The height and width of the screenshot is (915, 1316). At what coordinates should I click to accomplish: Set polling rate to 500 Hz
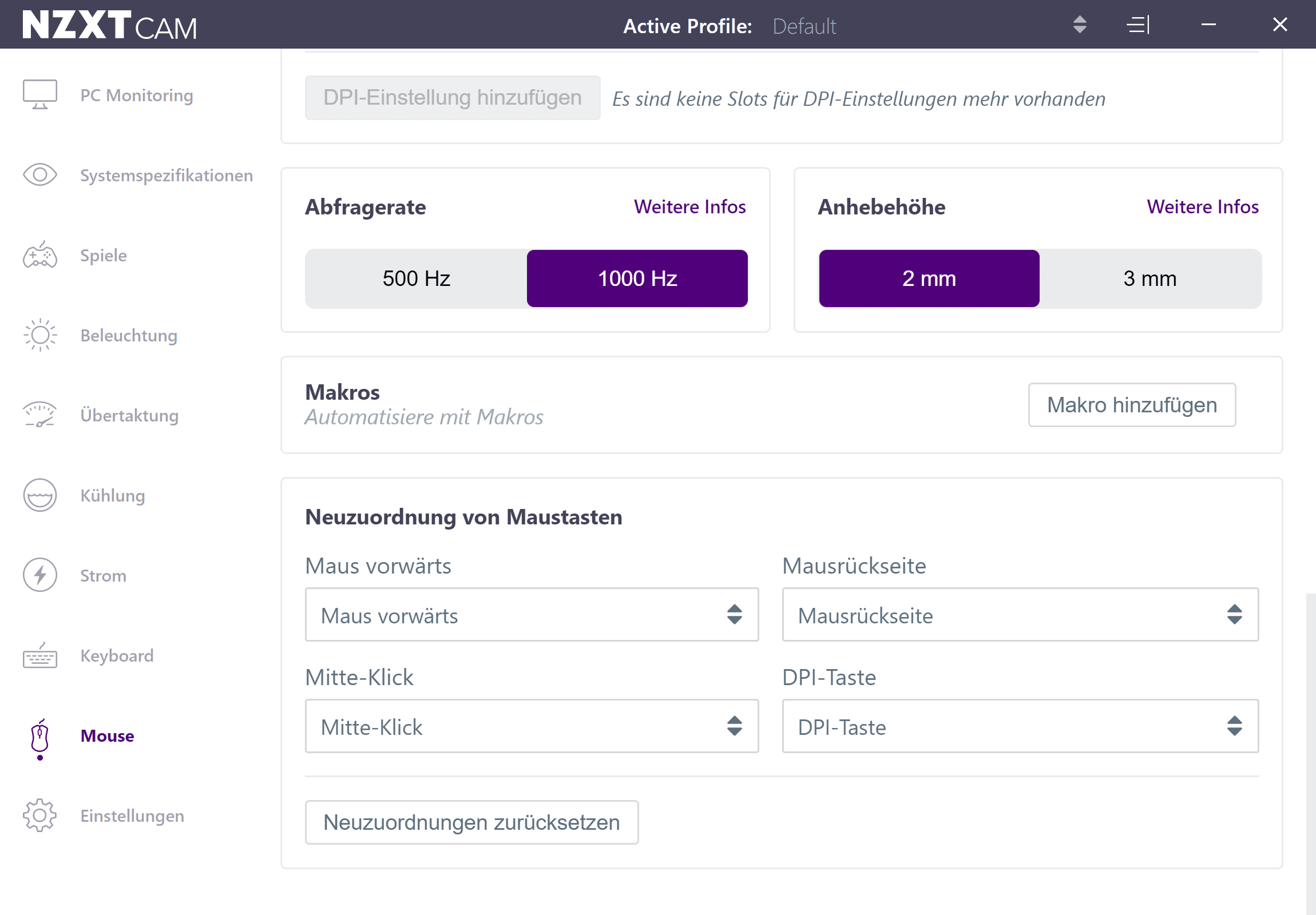click(416, 279)
